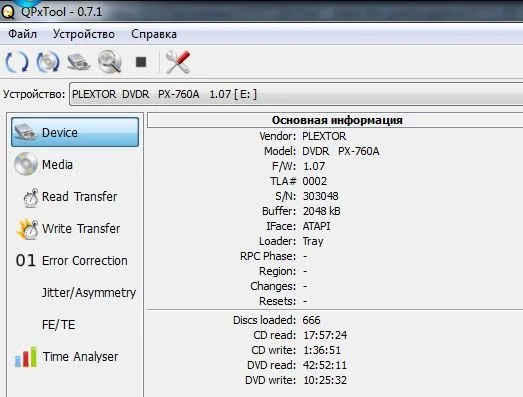
Task: Stop the running test with the square icon
Action: coord(141,62)
